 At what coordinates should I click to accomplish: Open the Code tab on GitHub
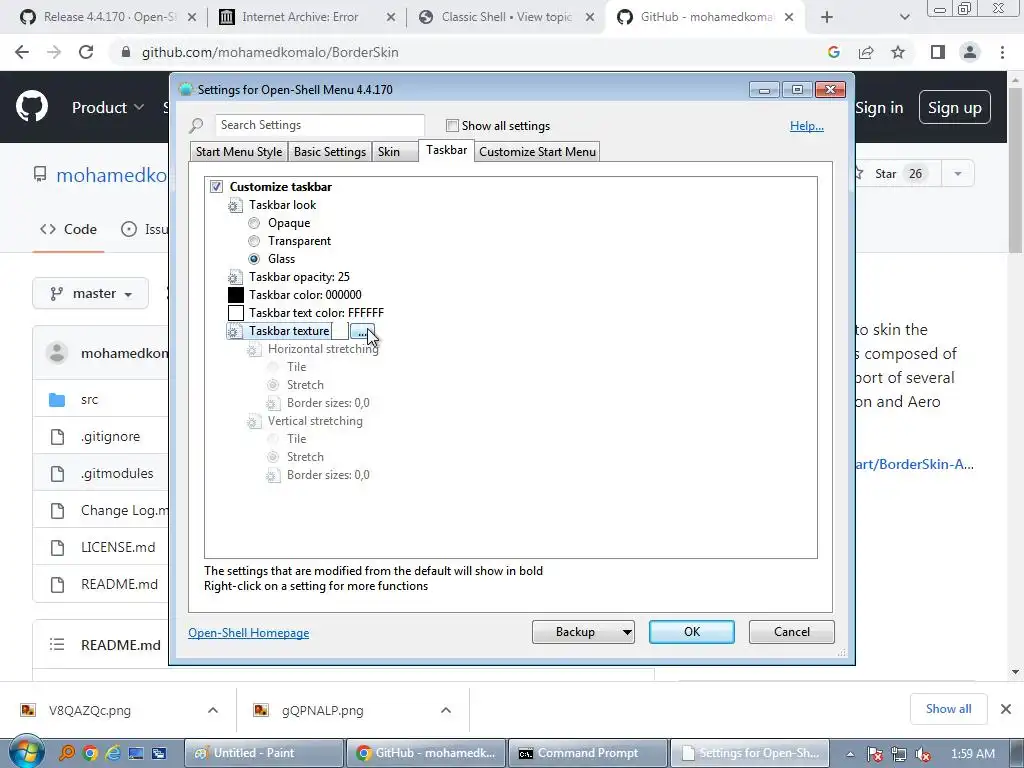68,229
